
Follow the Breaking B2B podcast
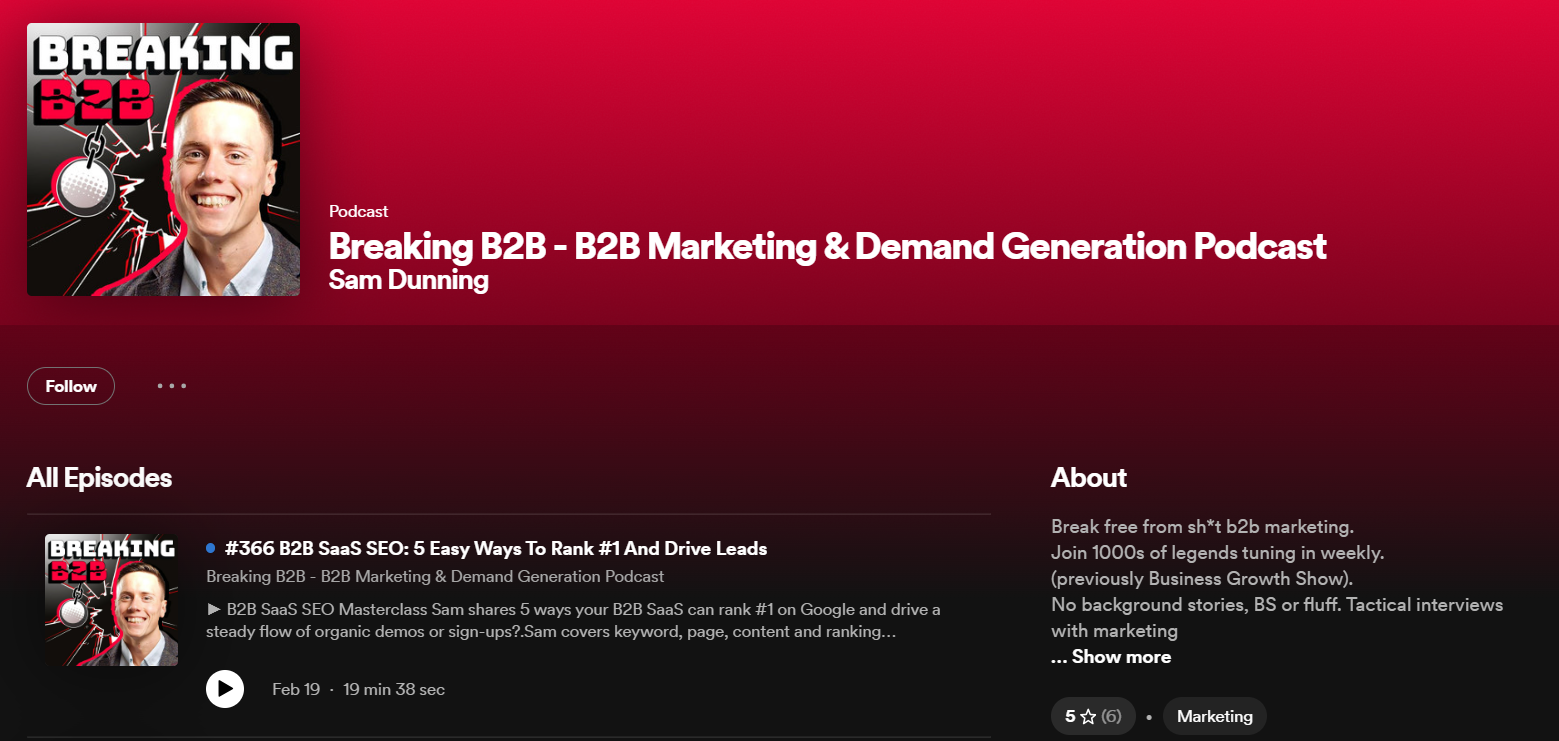point(71,386)
